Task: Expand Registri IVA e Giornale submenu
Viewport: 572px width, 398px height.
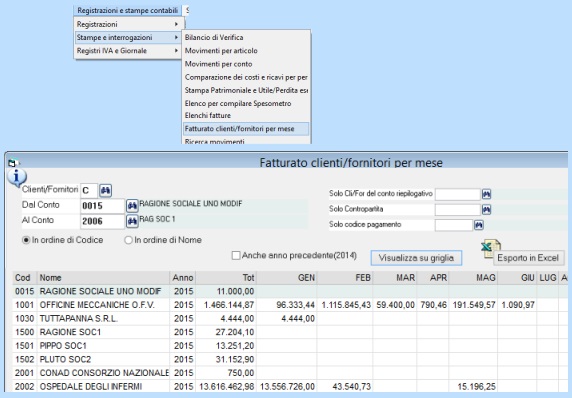Action: click(x=127, y=51)
